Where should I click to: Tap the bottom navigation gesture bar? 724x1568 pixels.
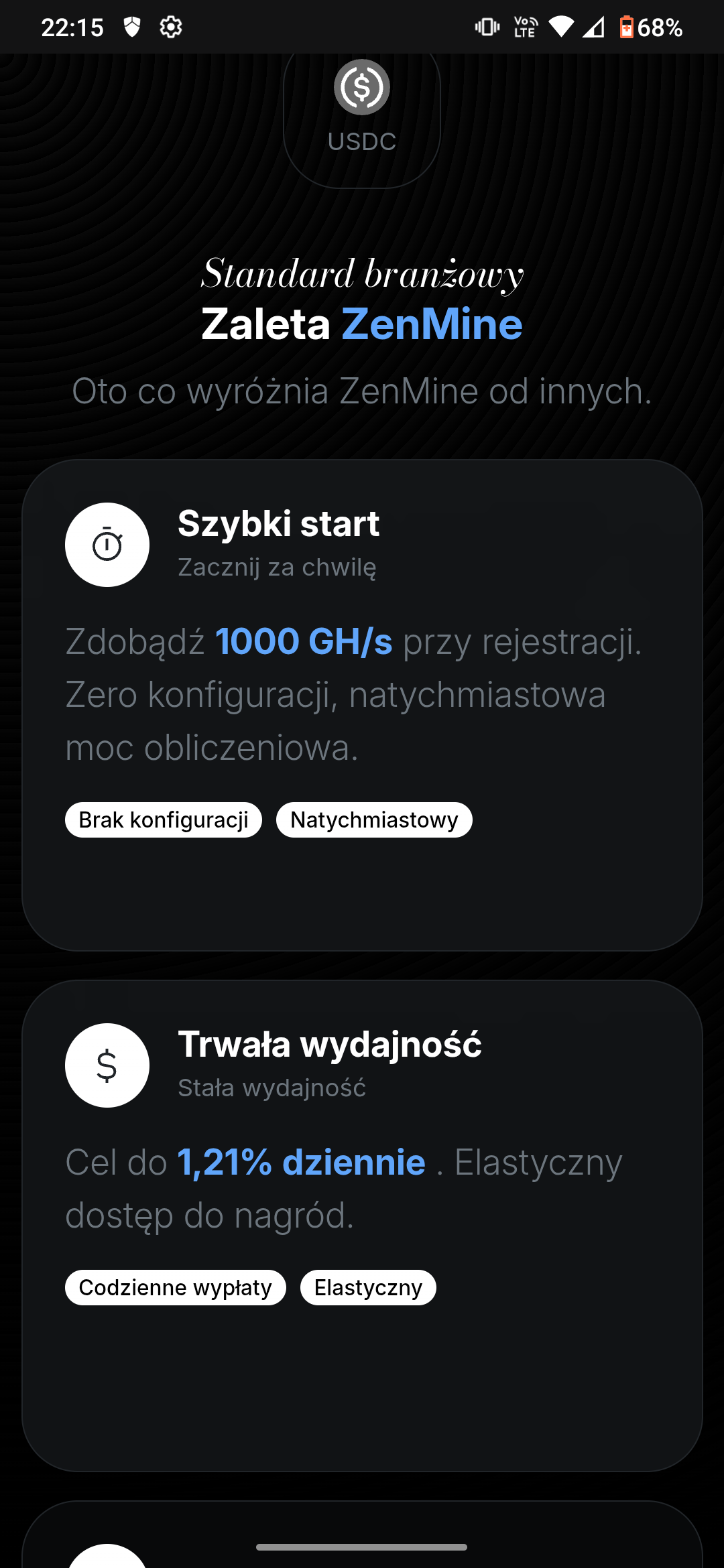pyautogui.click(x=362, y=1547)
